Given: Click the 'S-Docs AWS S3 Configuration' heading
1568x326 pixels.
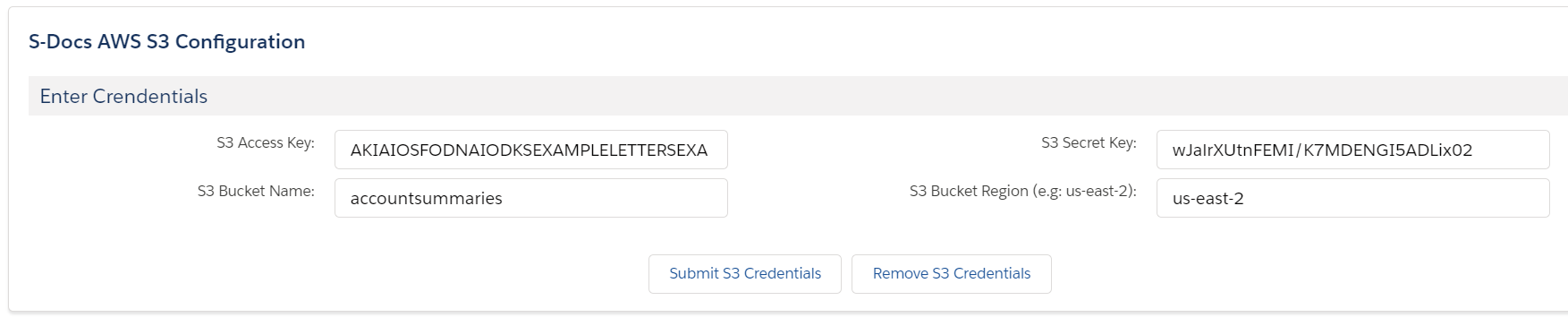Looking at the screenshot, I should (166, 42).
